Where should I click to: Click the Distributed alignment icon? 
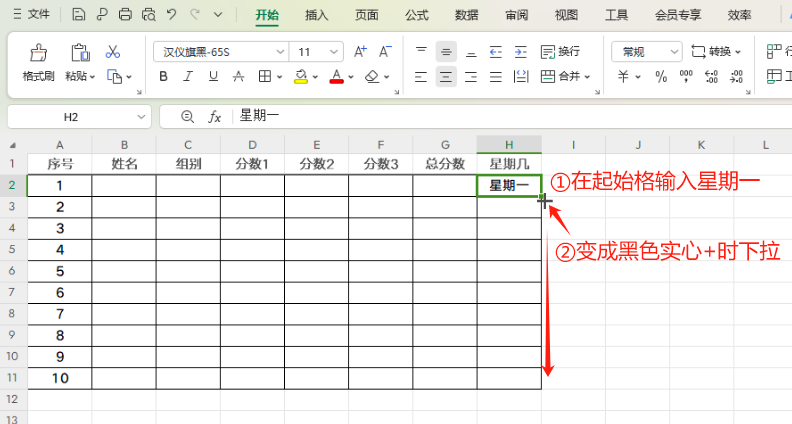521,77
